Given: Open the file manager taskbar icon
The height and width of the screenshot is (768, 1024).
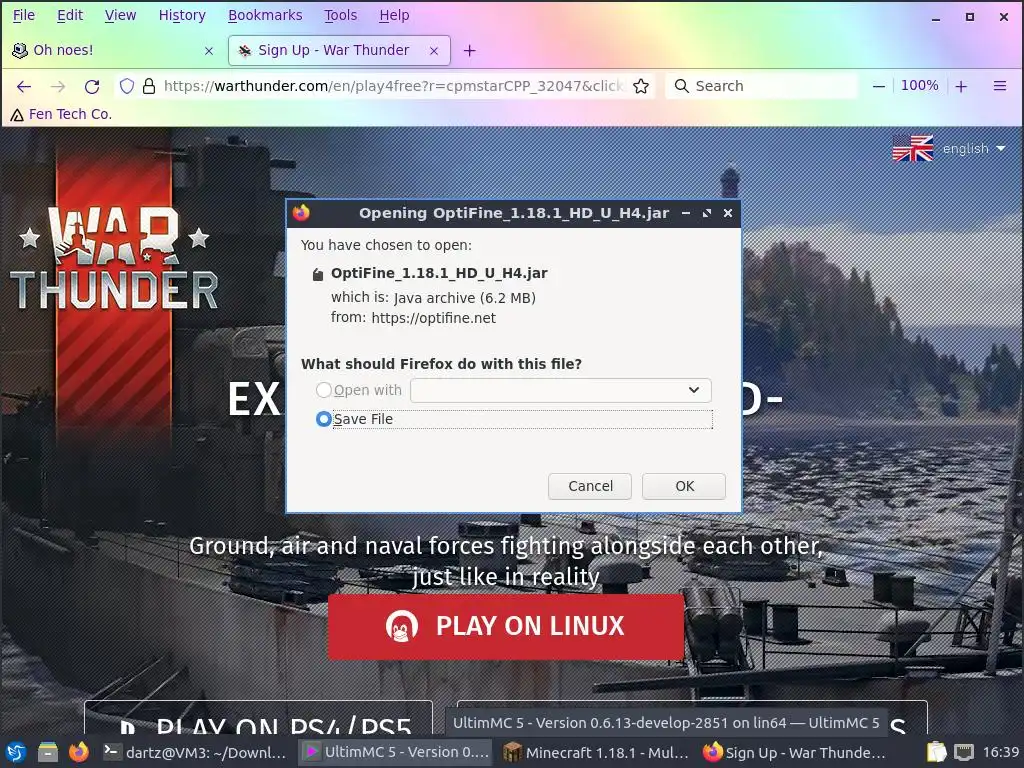Looking at the screenshot, I should coord(48,752).
